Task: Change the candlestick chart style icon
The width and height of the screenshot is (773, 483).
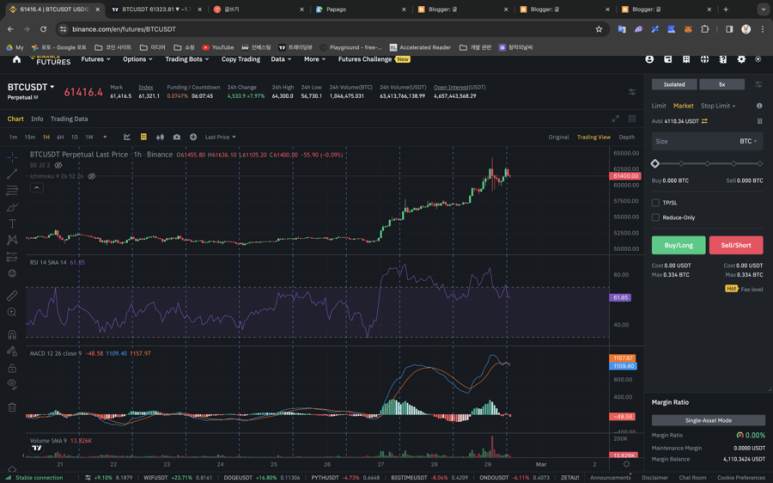Action: pyautogui.click(x=160, y=137)
